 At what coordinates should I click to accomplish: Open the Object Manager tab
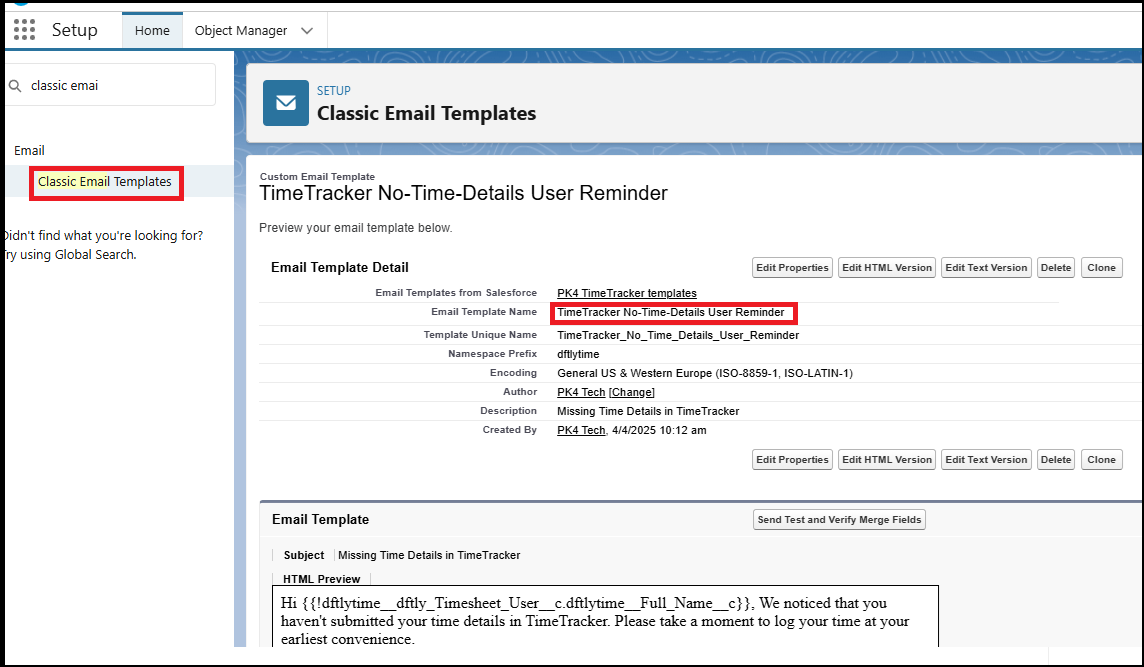[241, 31]
